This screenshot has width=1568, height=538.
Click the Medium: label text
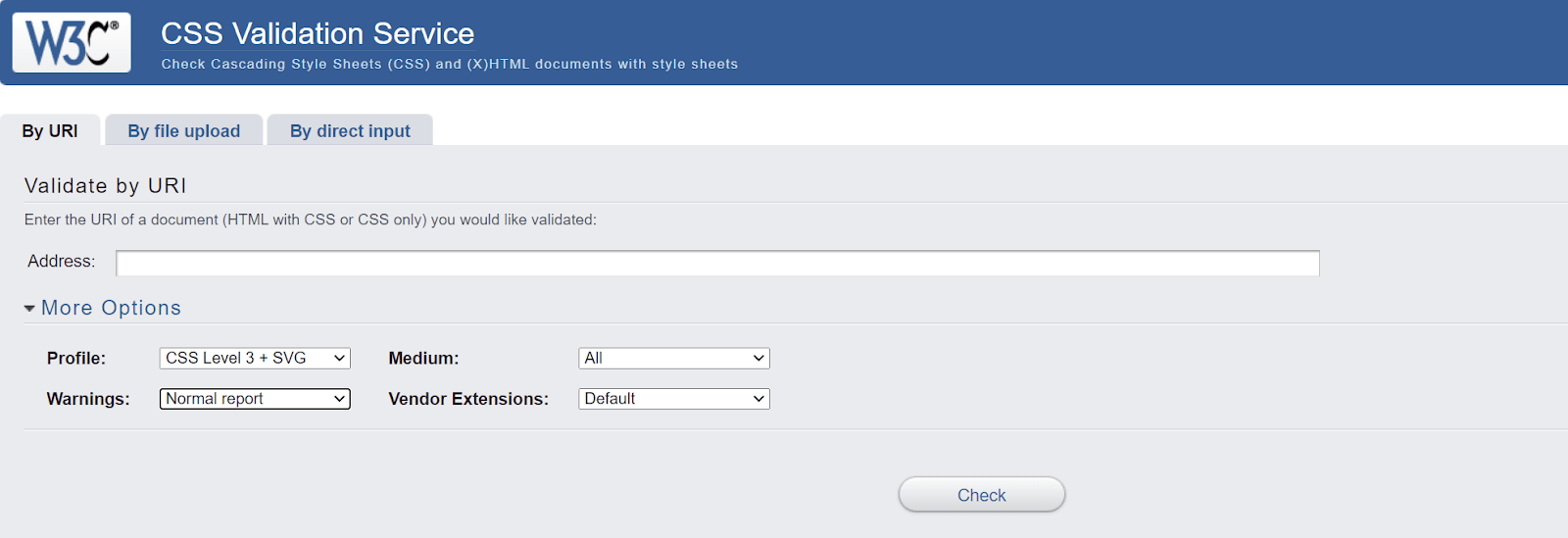pyautogui.click(x=423, y=359)
